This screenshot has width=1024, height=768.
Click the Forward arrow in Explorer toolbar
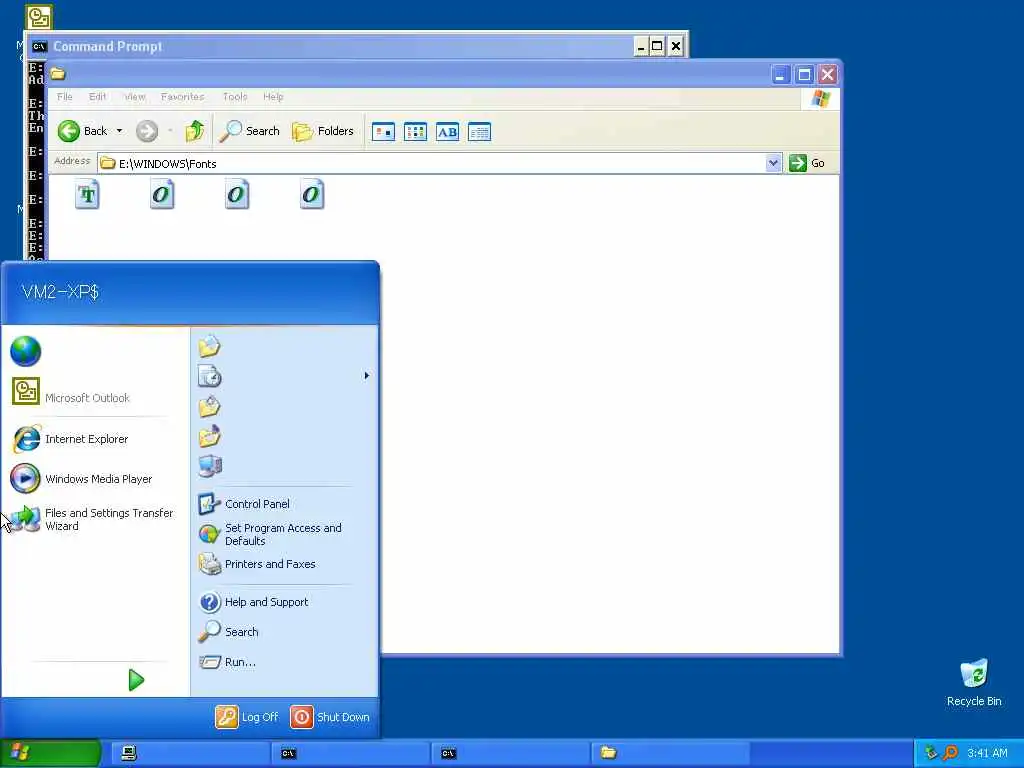click(147, 131)
